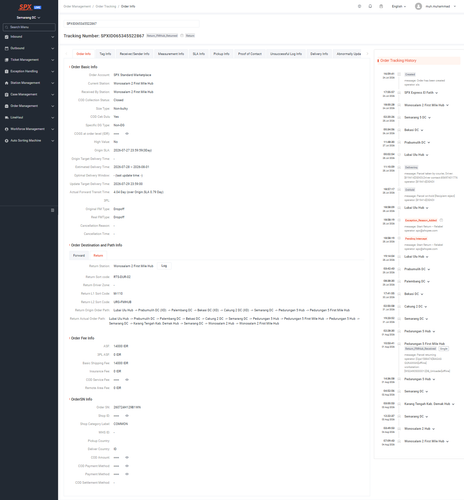Reveal COD Payment Method with the eye icon
The height and width of the screenshot is (500, 464).
127,466
